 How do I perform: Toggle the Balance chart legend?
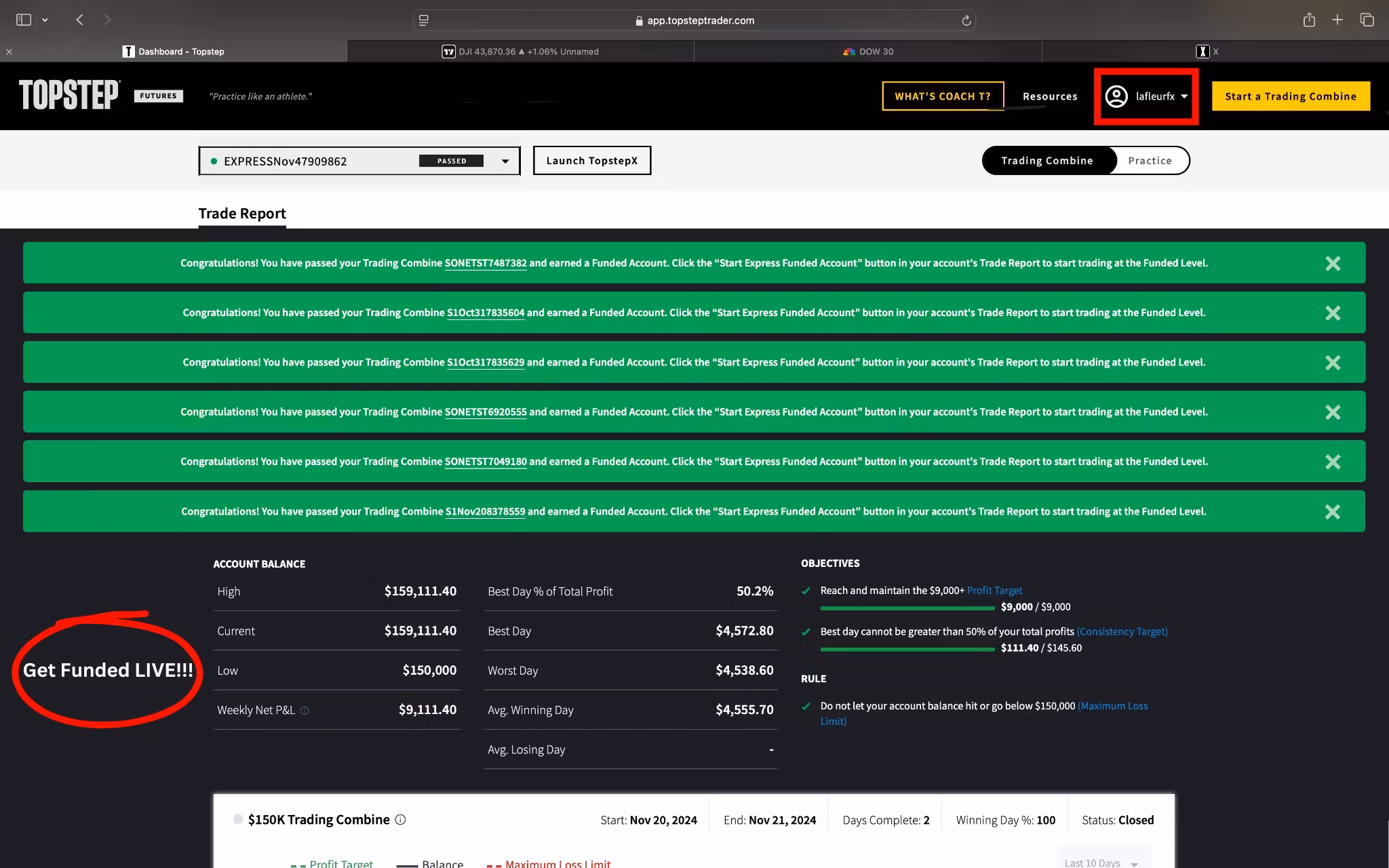[430, 864]
